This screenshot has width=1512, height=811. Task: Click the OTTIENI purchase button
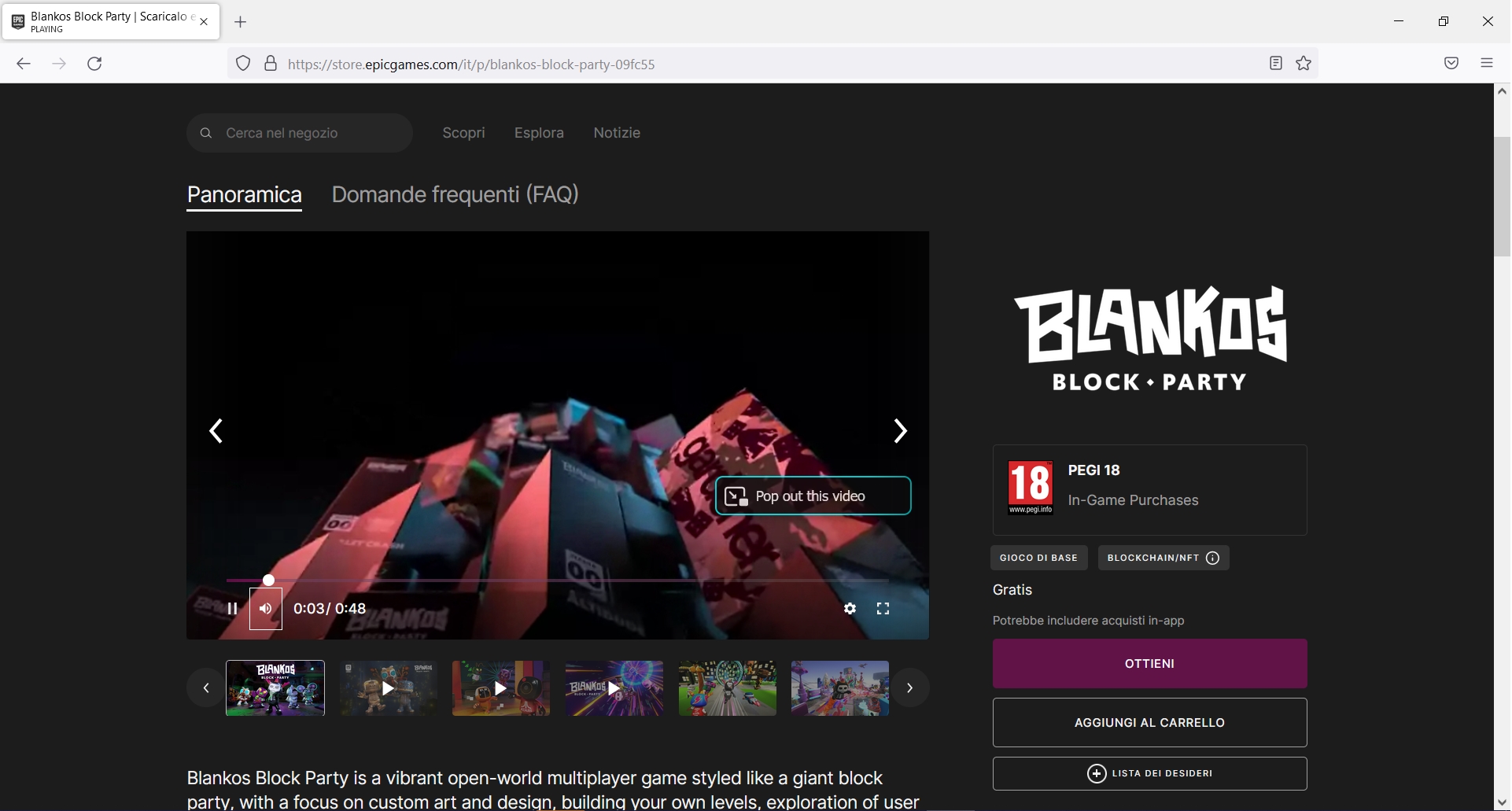click(1149, 663)
